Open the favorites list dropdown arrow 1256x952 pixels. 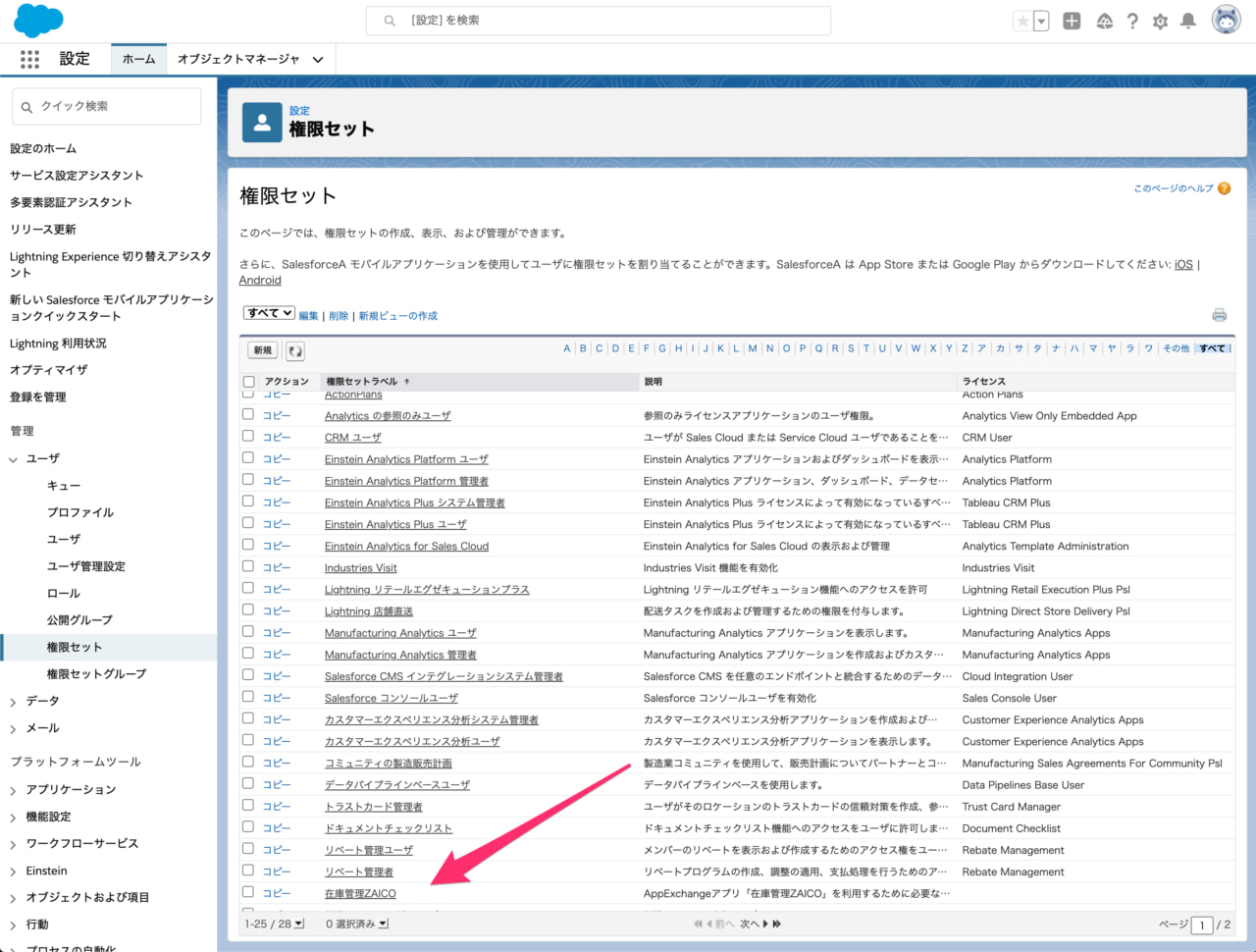tap(1041, 21)
